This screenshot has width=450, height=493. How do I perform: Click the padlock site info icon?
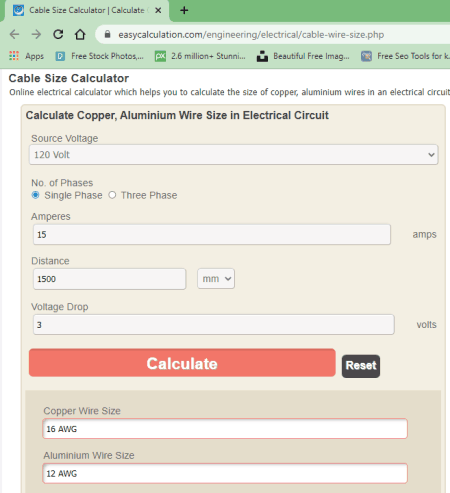click(x=107, y=34)
